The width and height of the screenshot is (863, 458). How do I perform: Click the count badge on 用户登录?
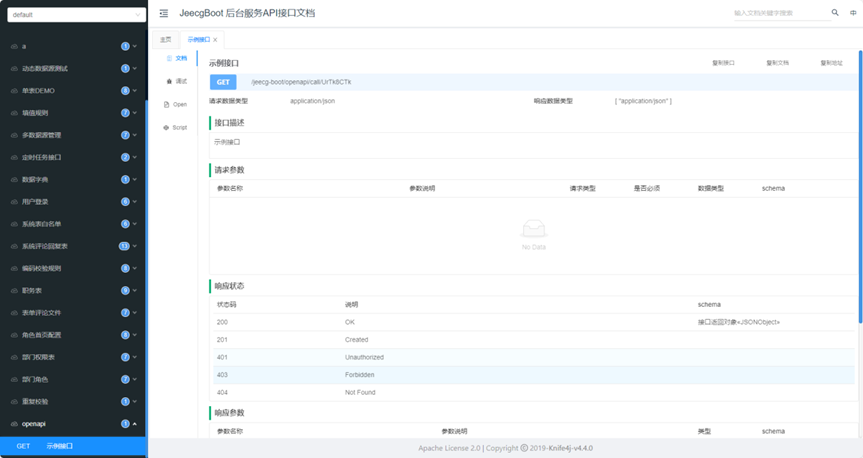[x=125, y=202]
